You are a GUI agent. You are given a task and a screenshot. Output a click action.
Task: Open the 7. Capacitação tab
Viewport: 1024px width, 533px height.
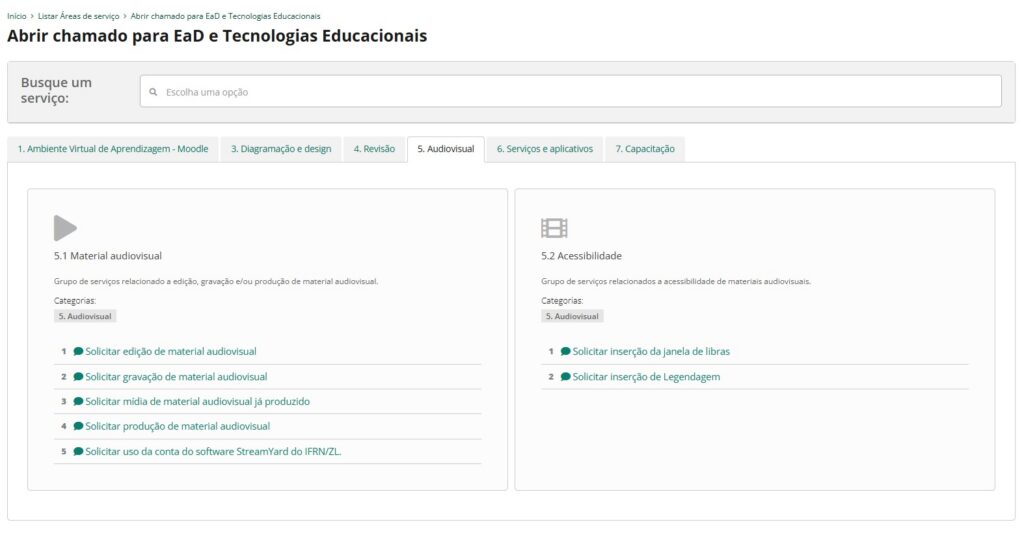[644, 149]
